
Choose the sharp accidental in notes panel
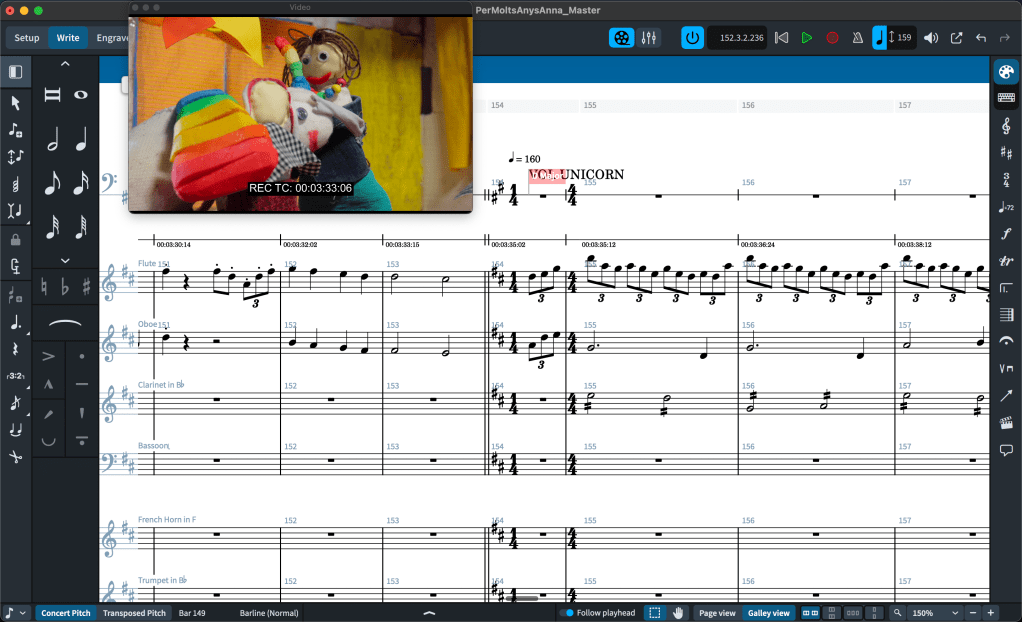[x=87, y=287]
